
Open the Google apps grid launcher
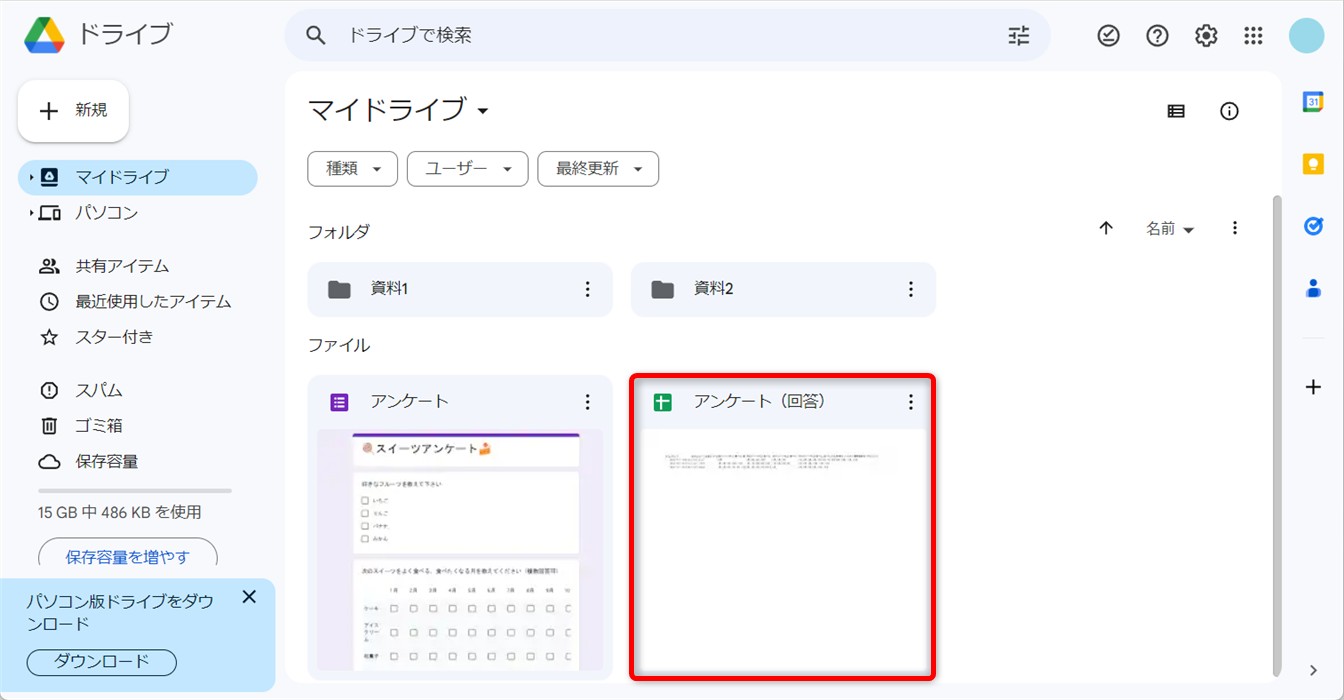(x=1253, y=36)
